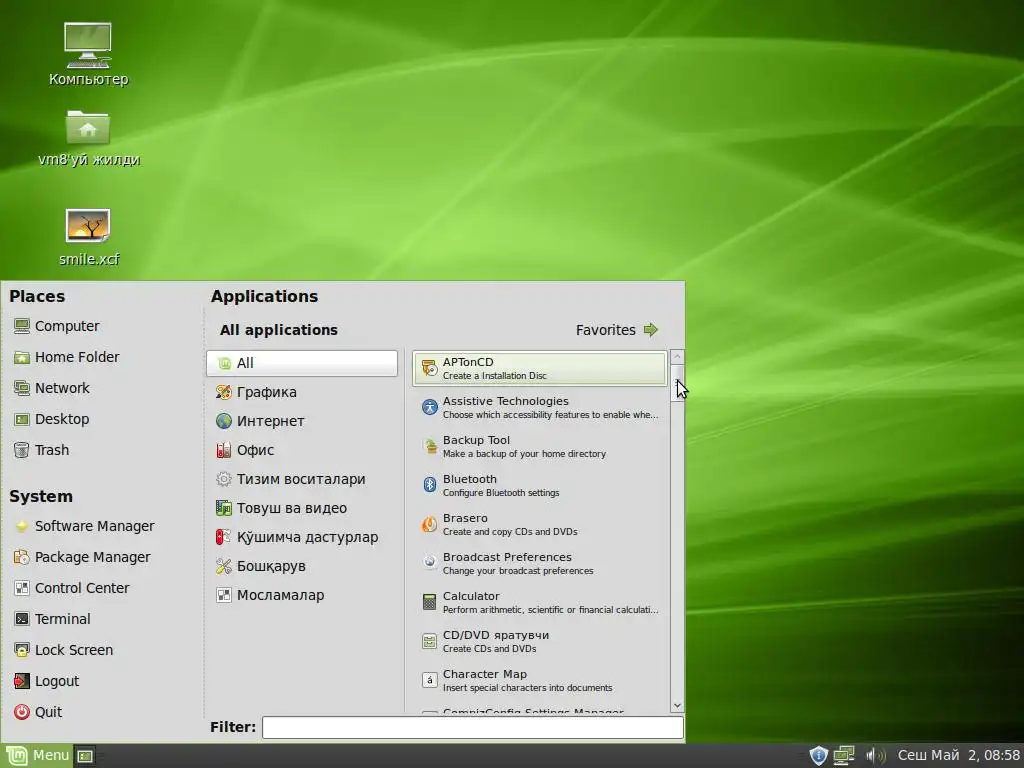
Task: Click scrollbar up arrow in applications list
Action: tap(677, 357)
